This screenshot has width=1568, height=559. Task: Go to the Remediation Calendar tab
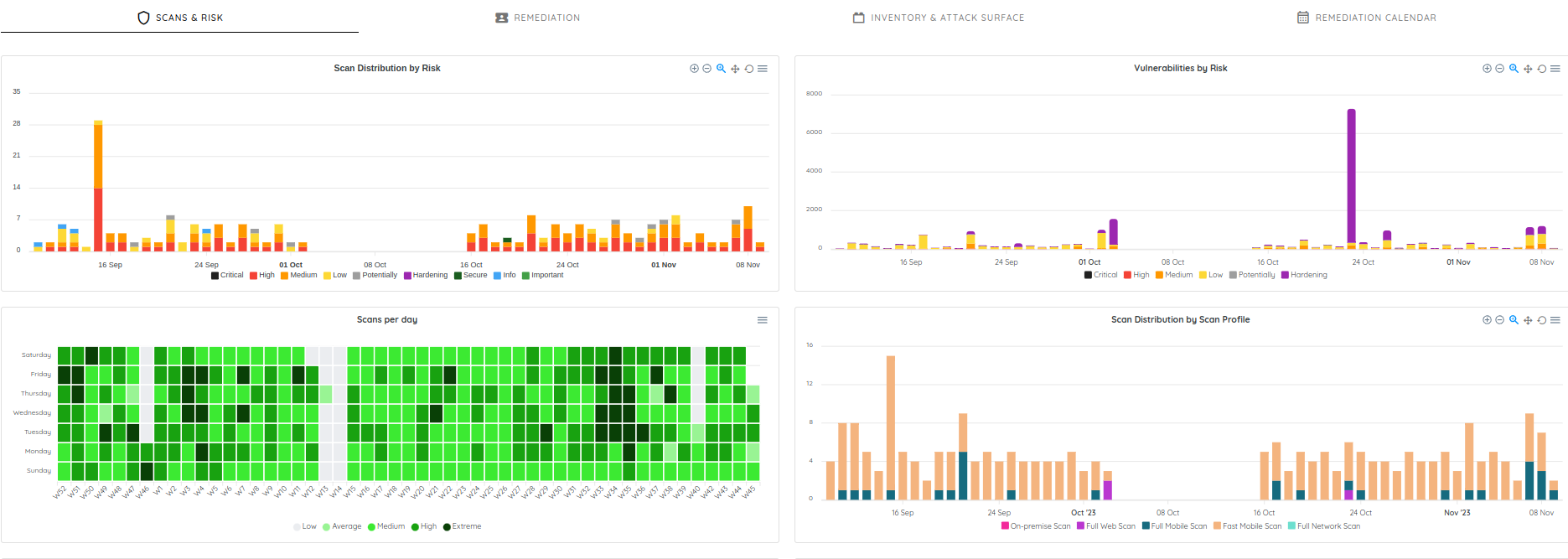(x=1367, y=18)
